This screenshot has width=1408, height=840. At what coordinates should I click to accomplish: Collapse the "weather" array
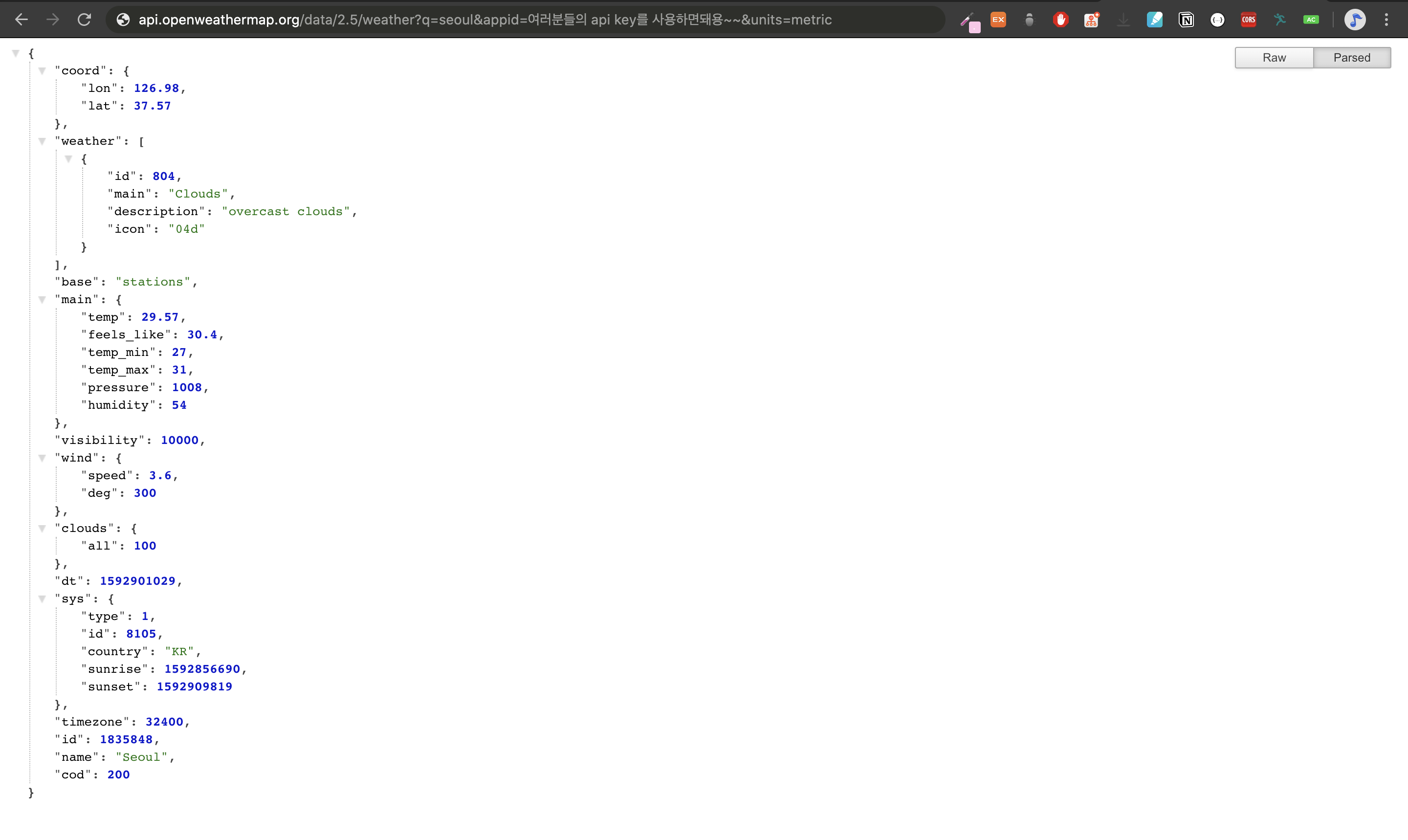pyautogui.click(x=42, y=141)
